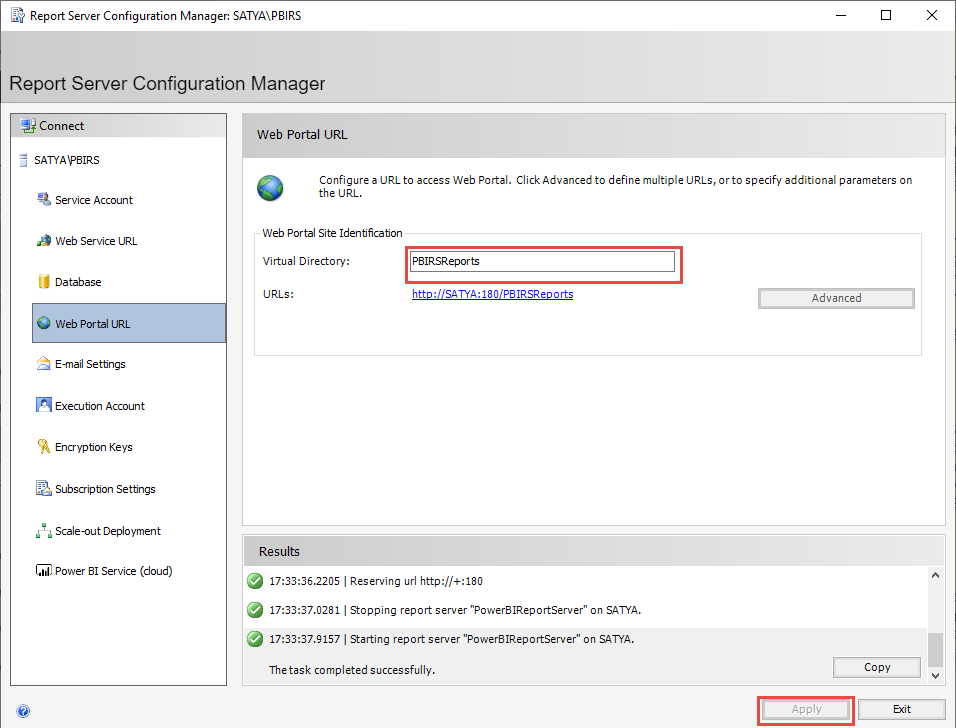Click the Connect panel header icon
Screen dimensions: 956x728
coord(26,125)
